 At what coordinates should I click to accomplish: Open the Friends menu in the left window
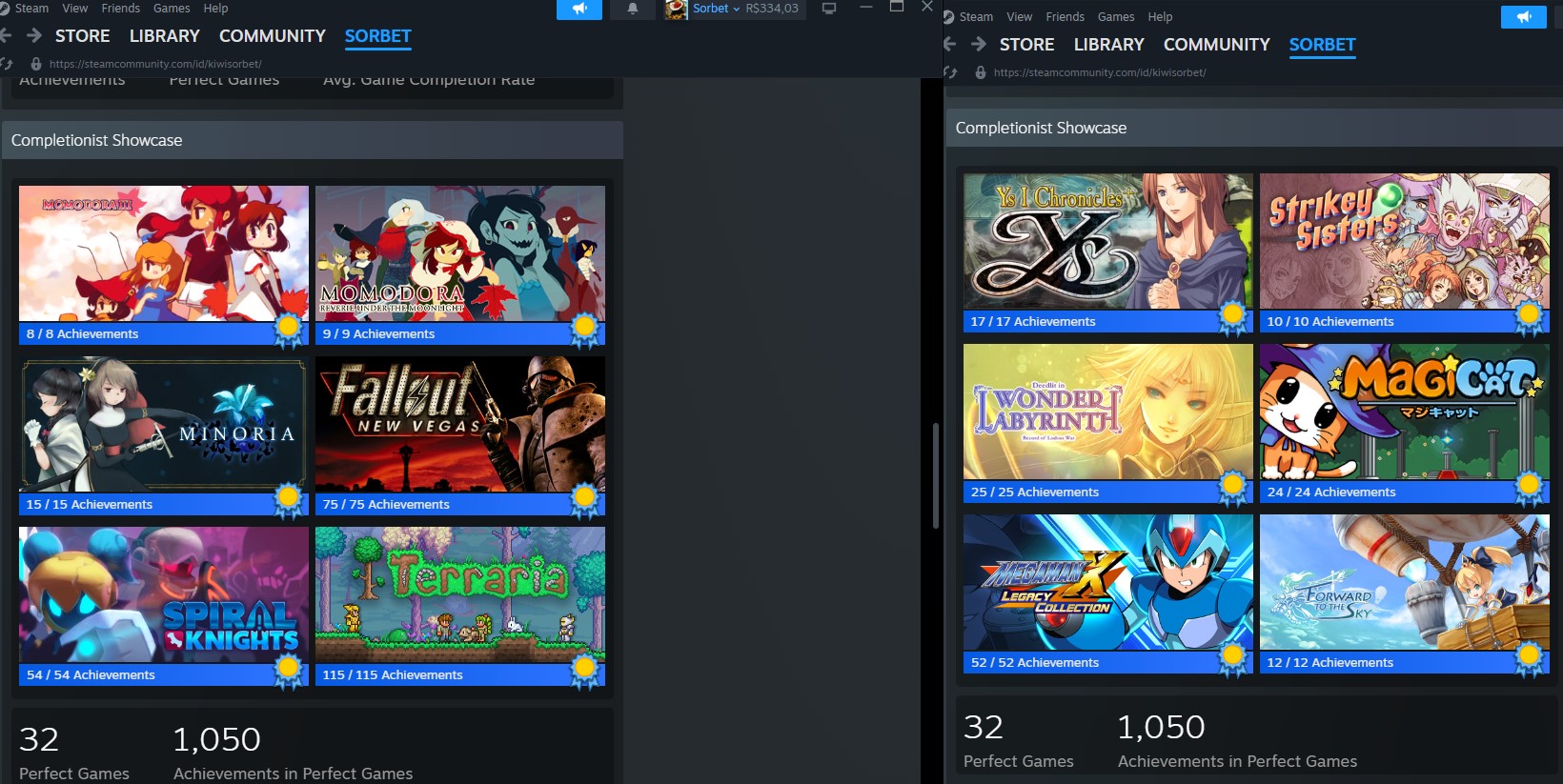point(120,8)
